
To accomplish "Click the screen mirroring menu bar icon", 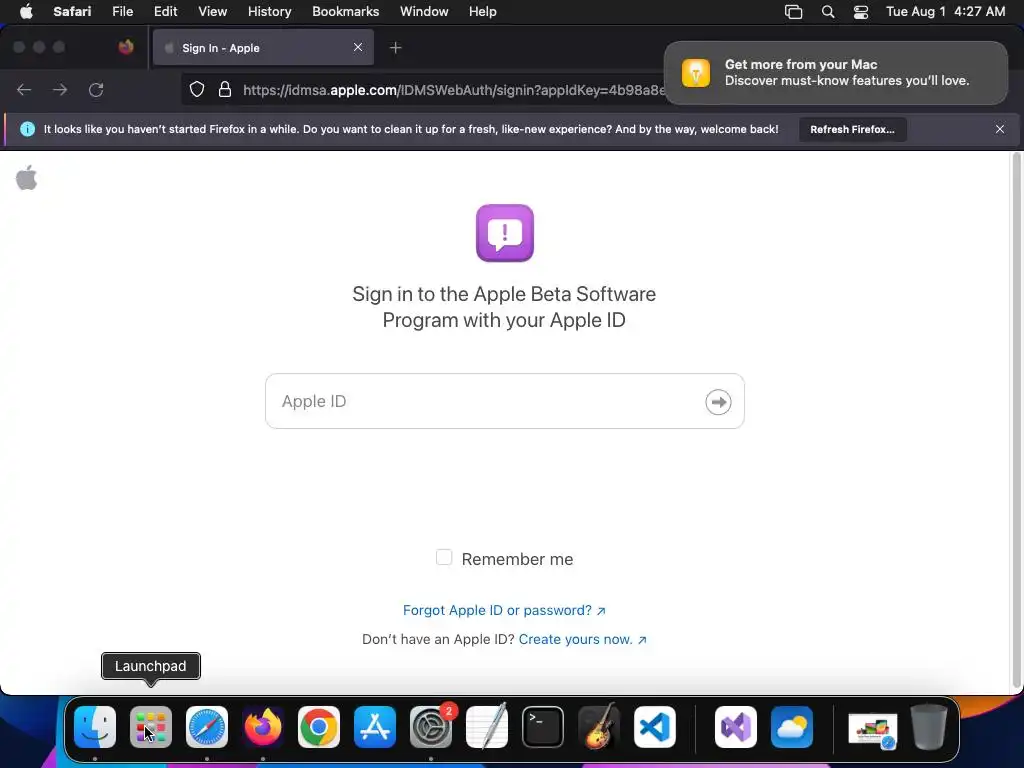I will click(x=793, y=12).
